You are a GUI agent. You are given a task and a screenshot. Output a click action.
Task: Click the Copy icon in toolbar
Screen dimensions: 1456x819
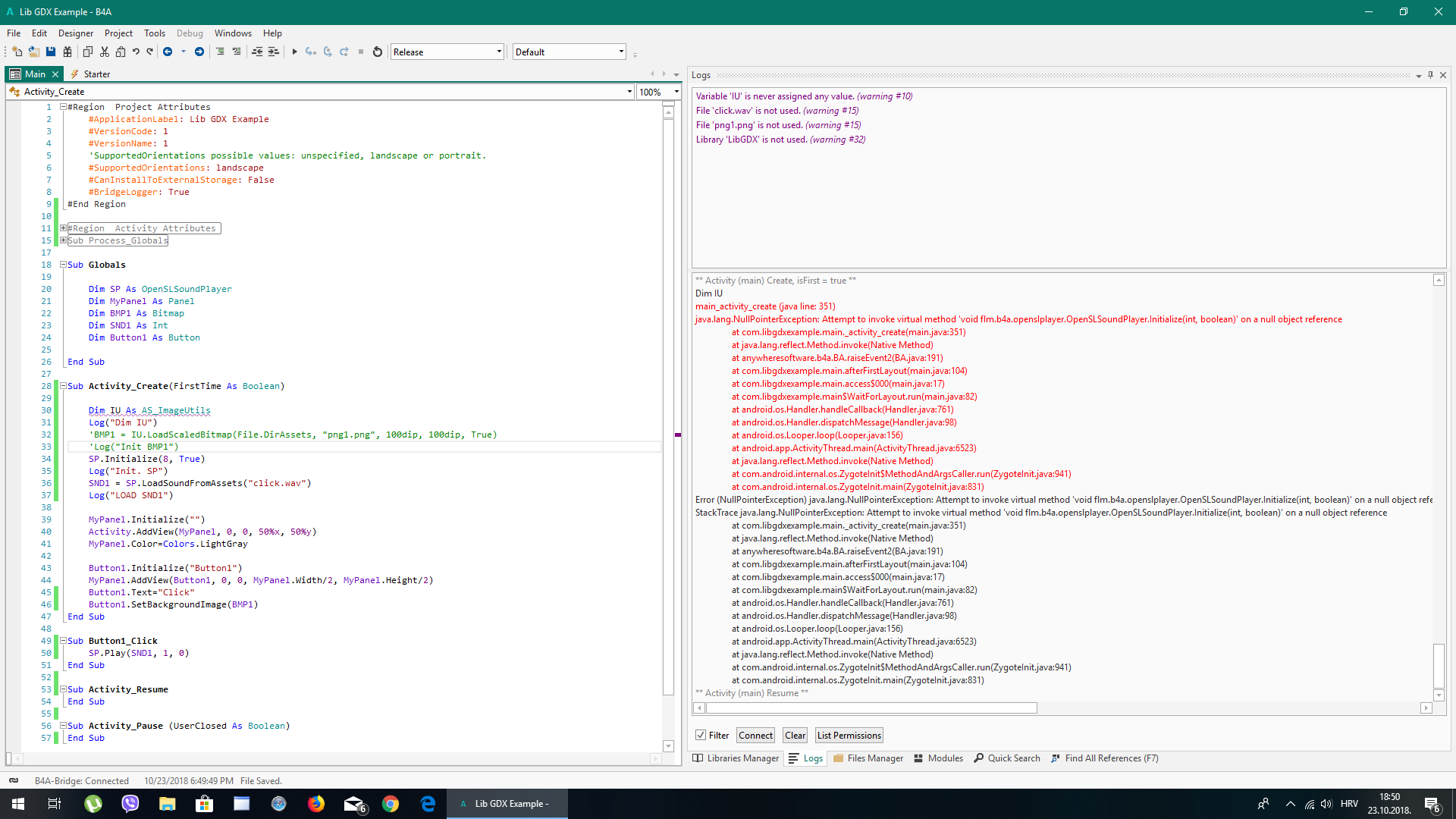[x=87, y=52]
